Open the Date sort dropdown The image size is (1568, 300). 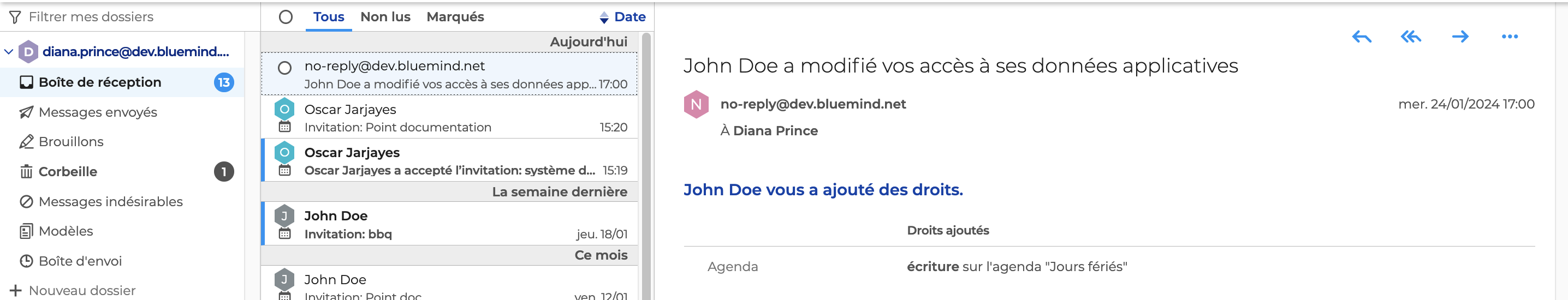[622, 17]
